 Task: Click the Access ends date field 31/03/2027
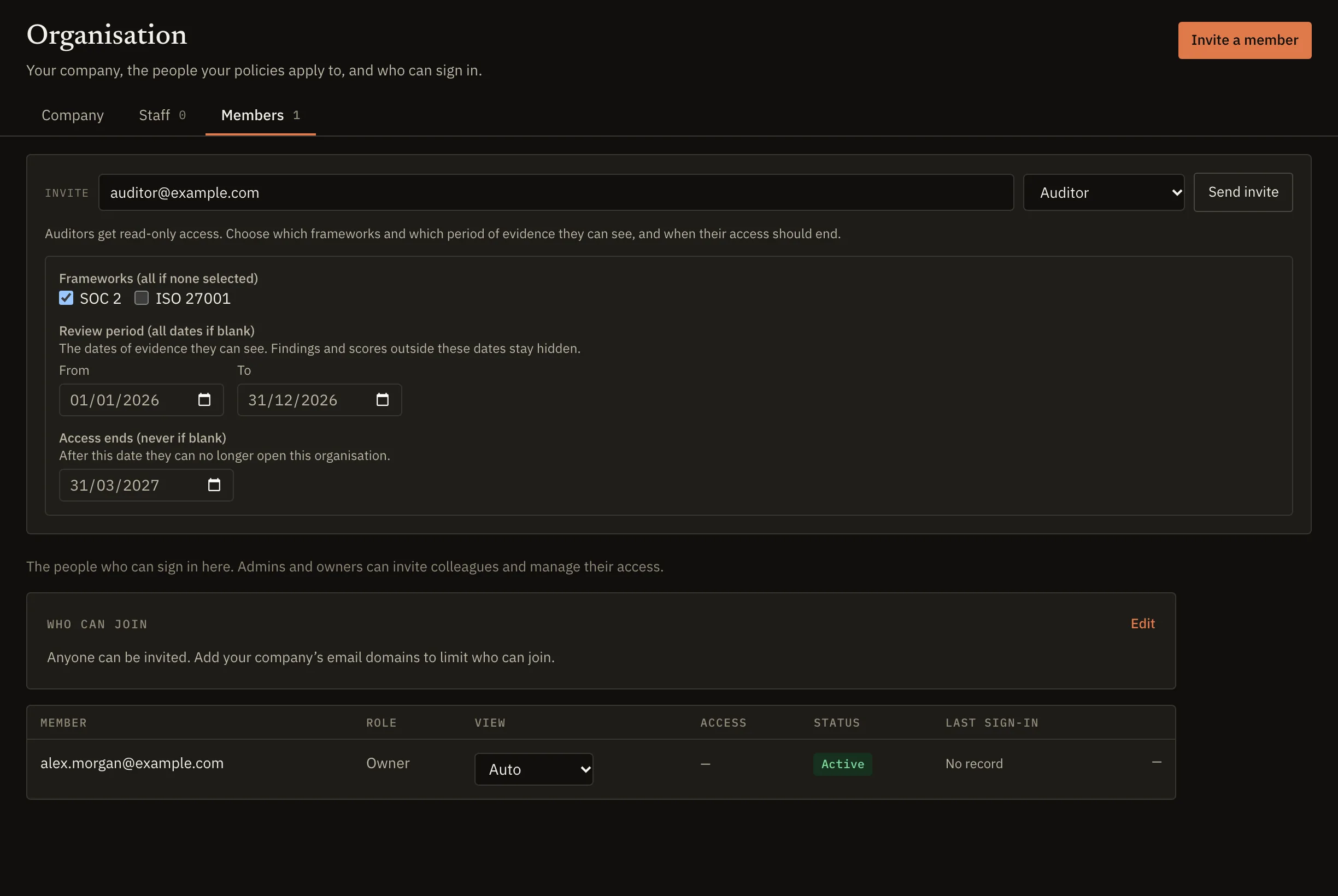coord(146,485)
